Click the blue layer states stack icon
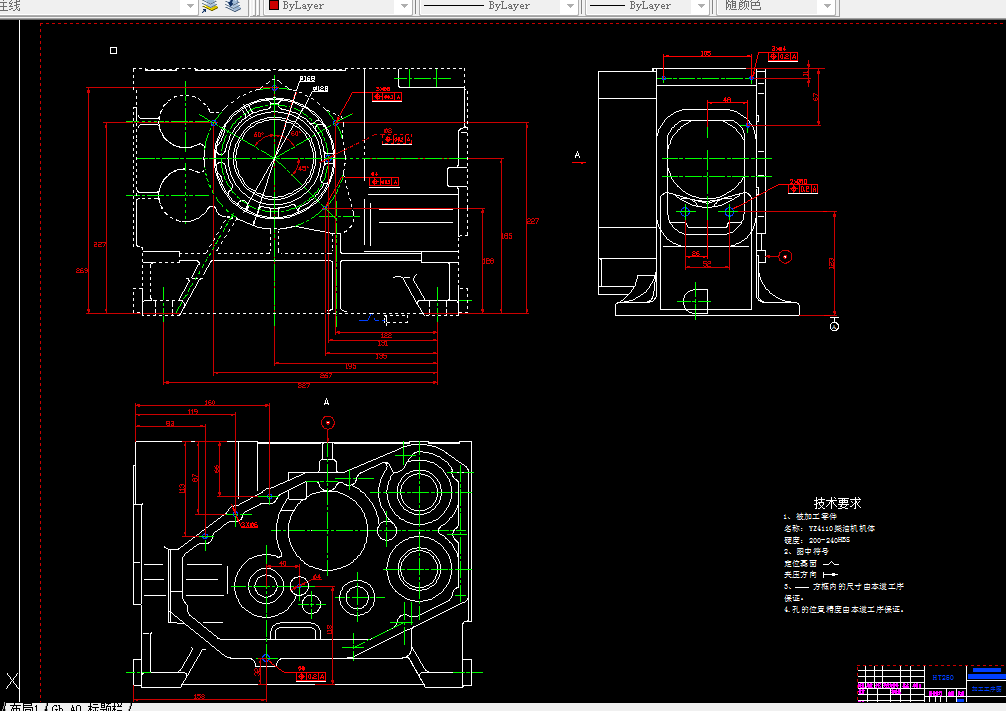This screenshot has height=711, width=1006. pos(233,5)
